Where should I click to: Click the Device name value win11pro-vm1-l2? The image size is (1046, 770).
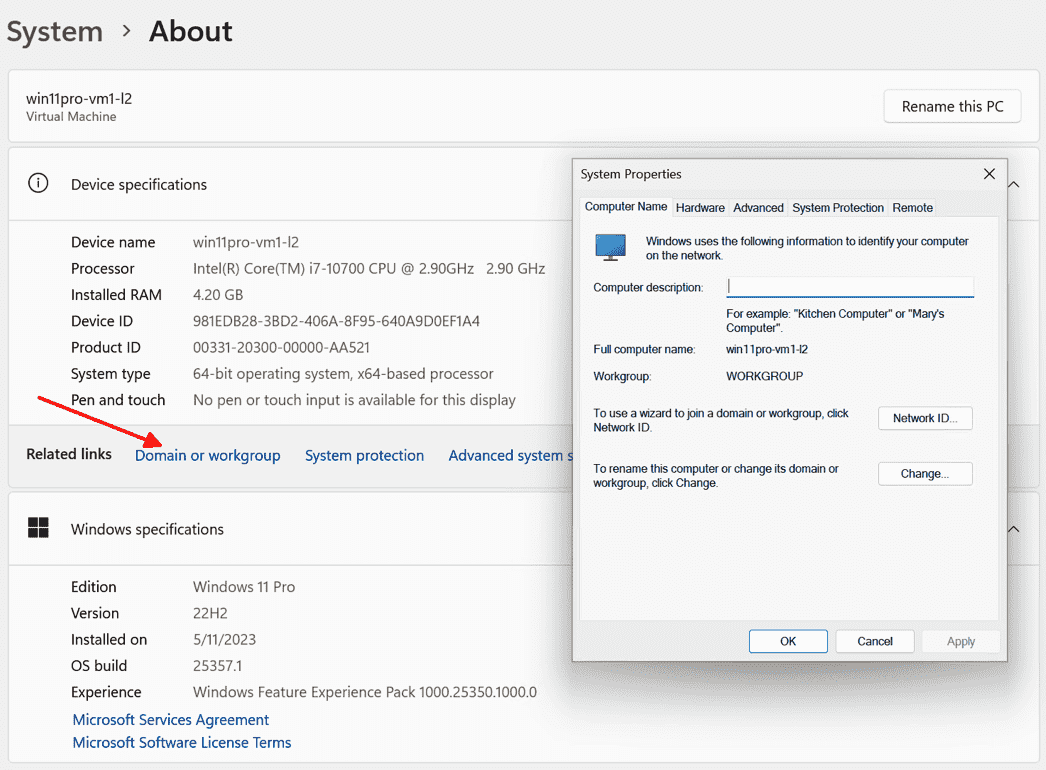point(245,242)
